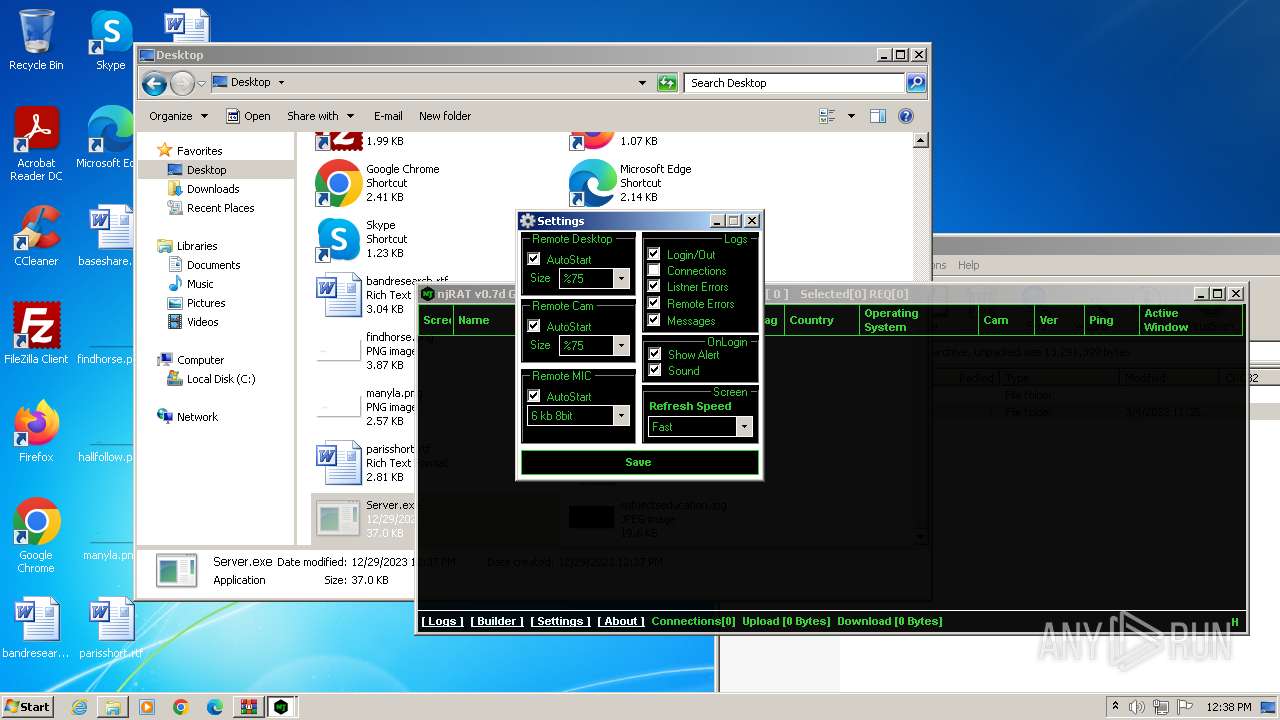Open Skype desktop shortcut icon

[111, 40]
